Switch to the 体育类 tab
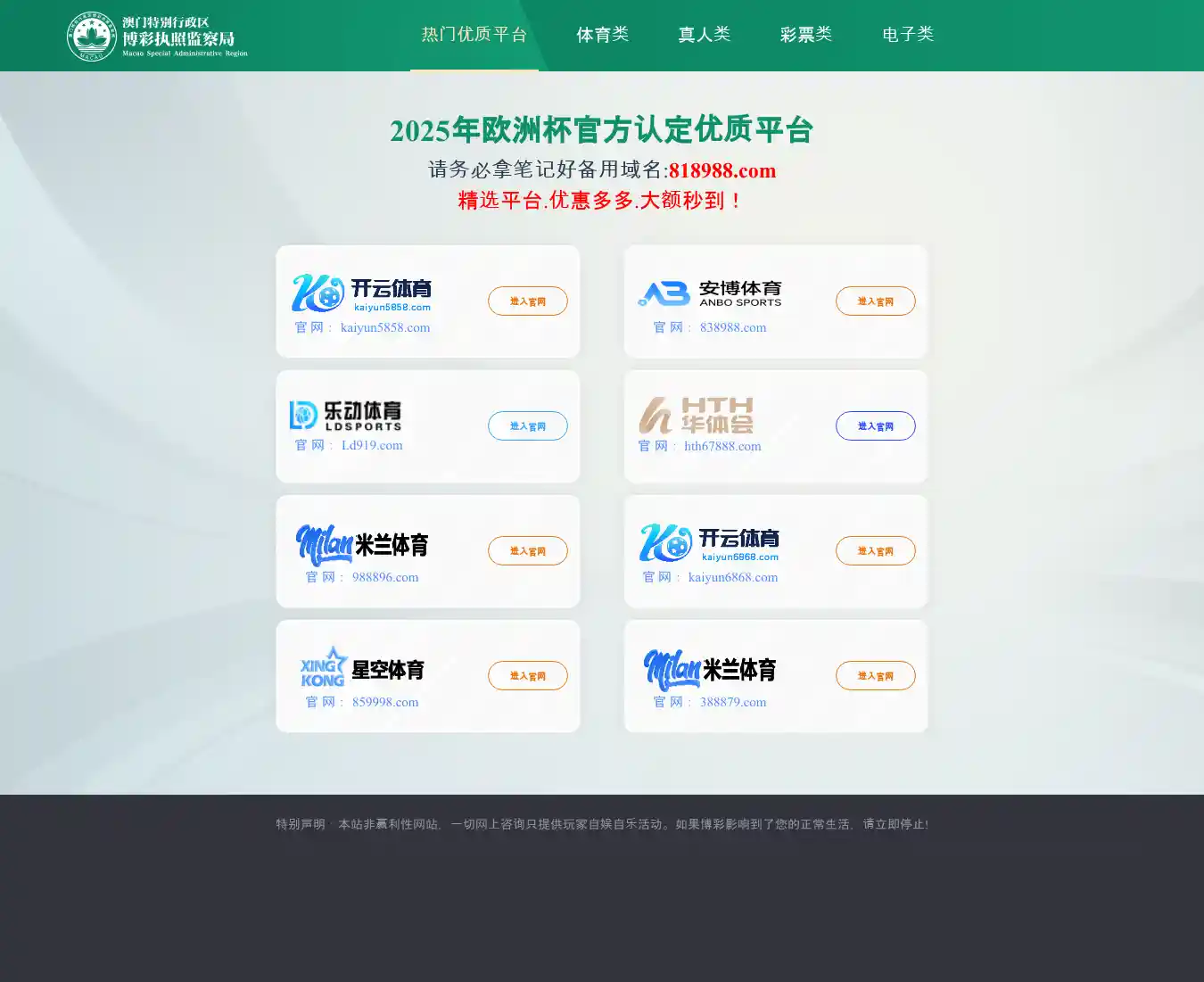 [x=603, y=35]
